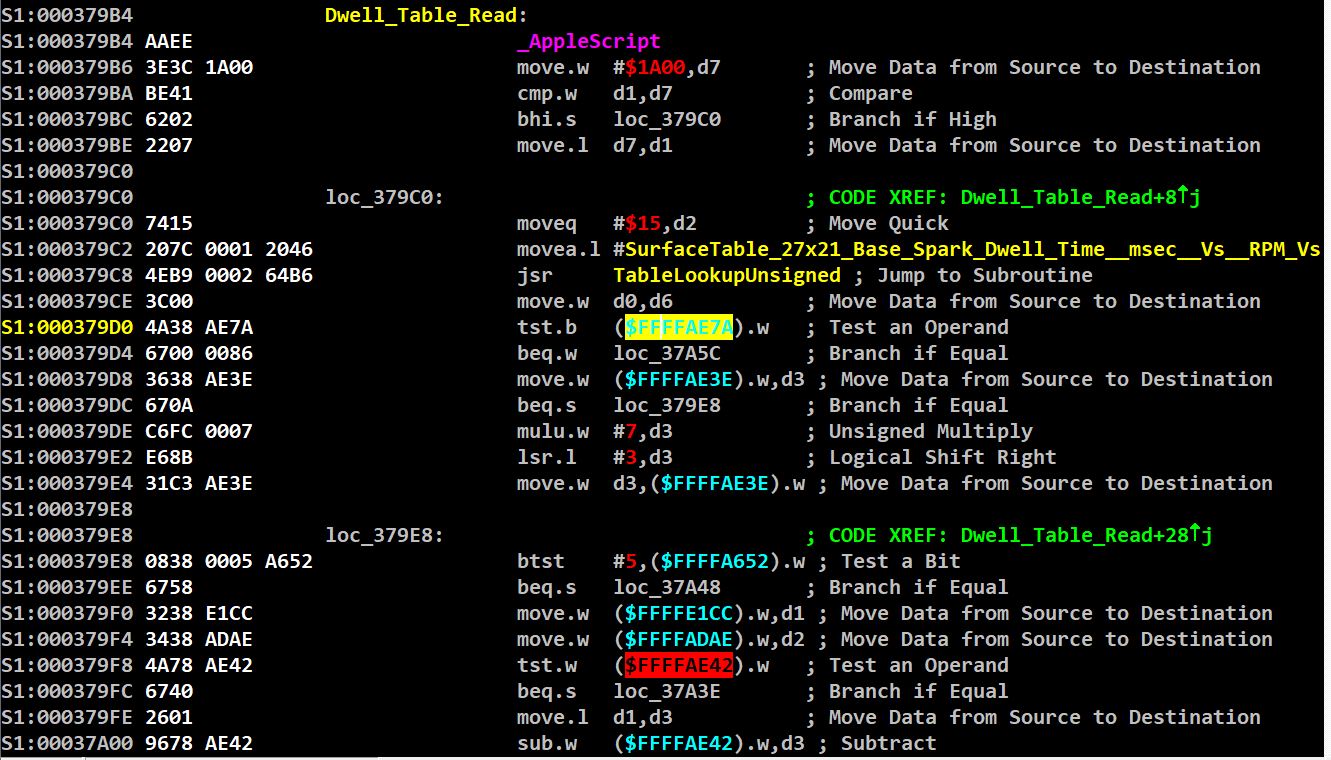The height and width of the screenshot is (760, 1331).
Task: Click the TableLookupUnsigned subroutine name
Action: [x=727, y=275]
